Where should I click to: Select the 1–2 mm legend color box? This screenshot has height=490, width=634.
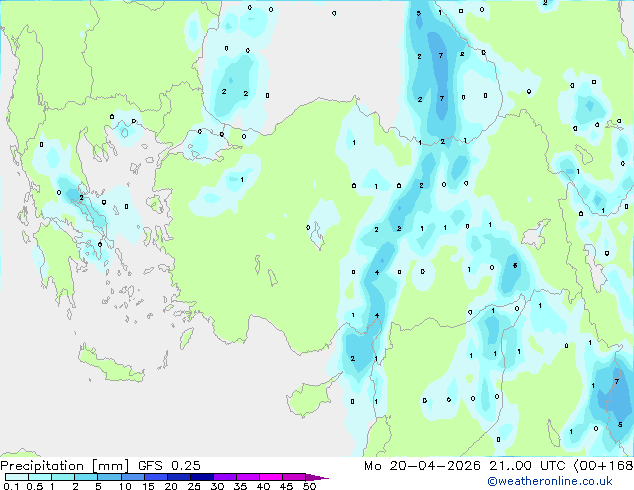63,477
